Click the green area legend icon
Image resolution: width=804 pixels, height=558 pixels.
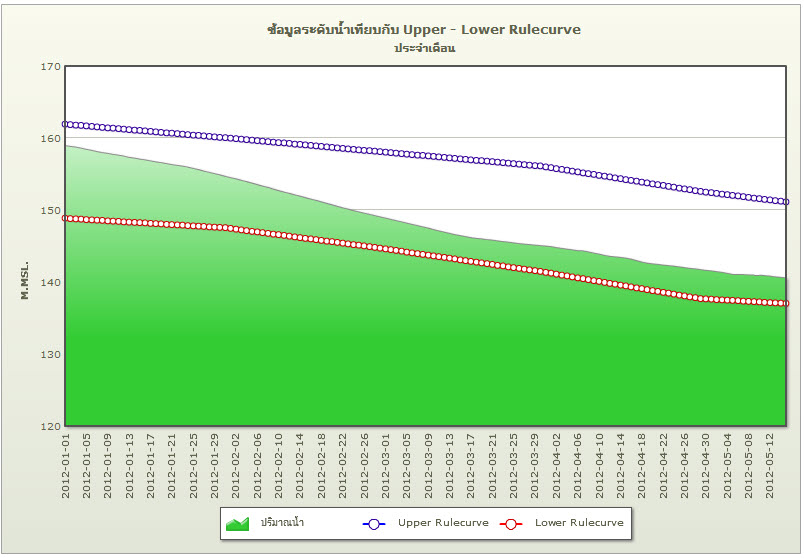(x=237, y=524)
